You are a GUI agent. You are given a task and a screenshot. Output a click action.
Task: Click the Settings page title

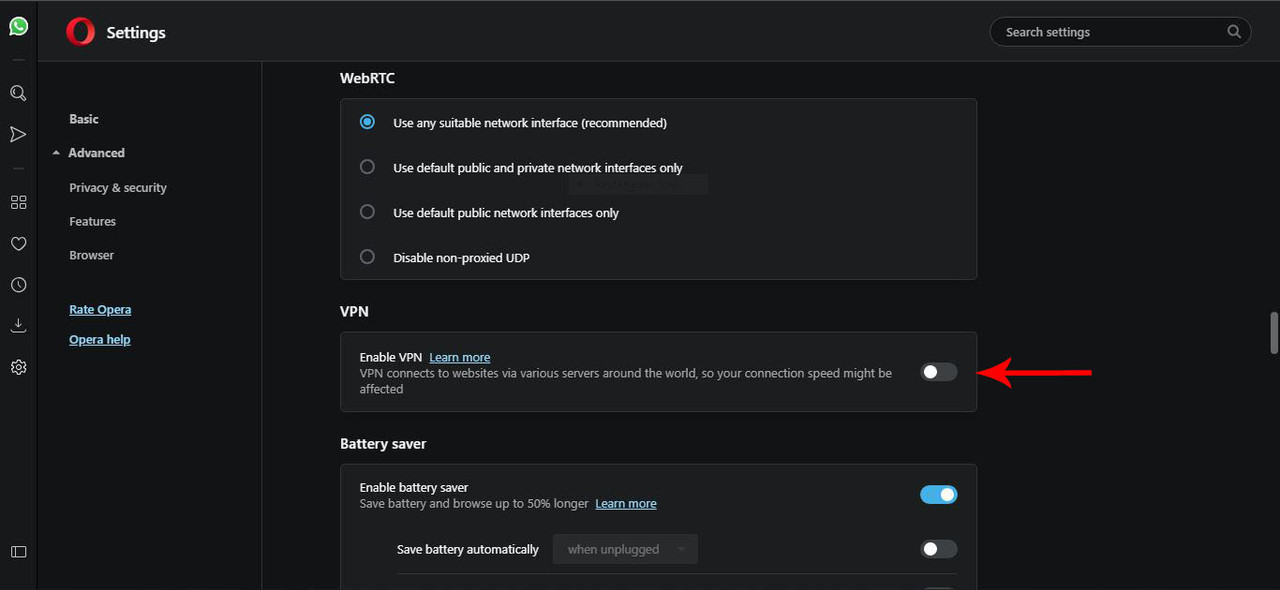(136, 32)
